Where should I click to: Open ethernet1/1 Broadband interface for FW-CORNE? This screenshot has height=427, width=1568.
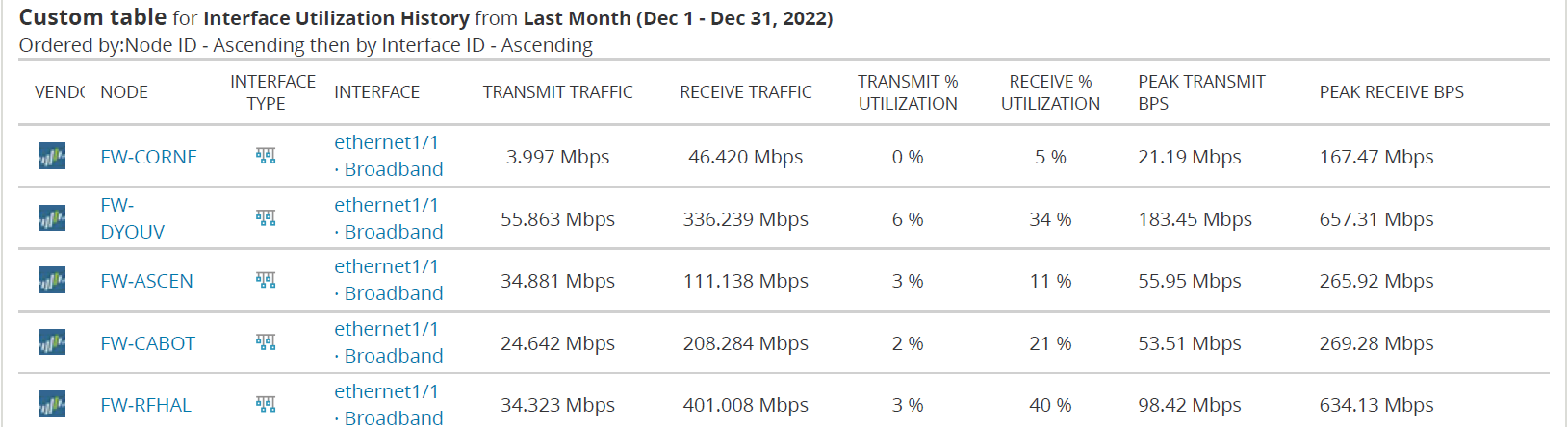pos(389,156)
